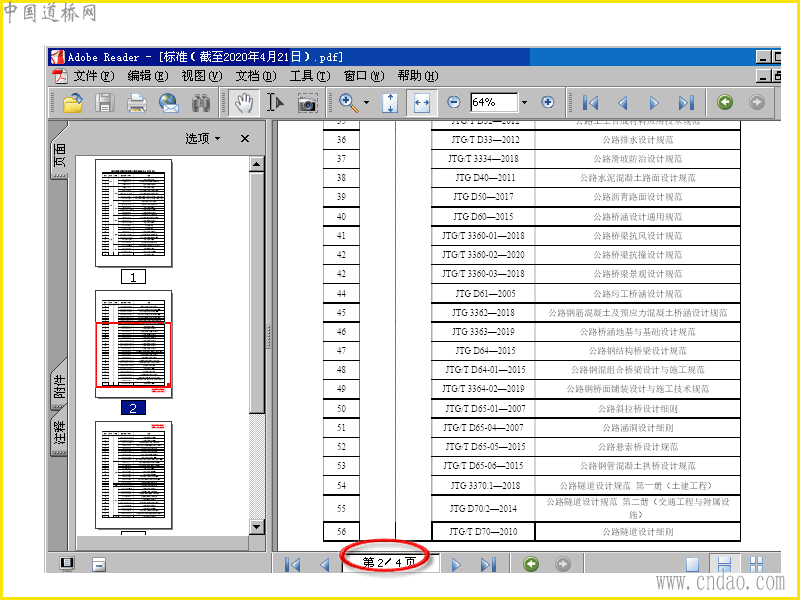Screen dimensions: 800x600
Task: Click cell JTG/T D70—2010
Action: [483, 532]
